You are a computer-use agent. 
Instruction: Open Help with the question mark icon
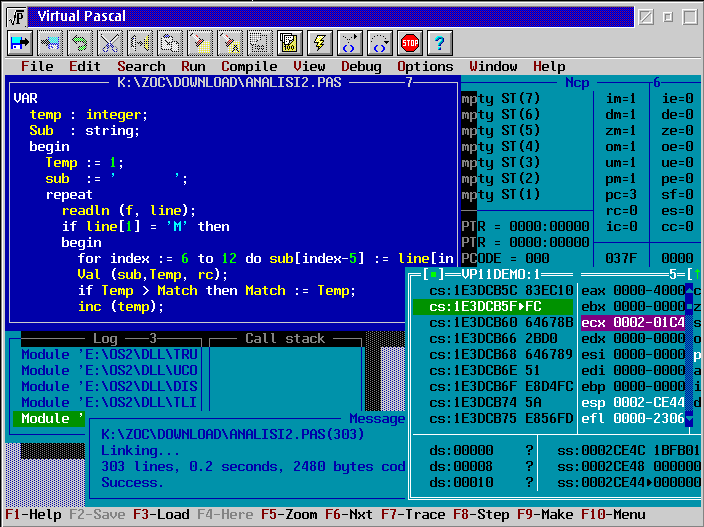[439, 42]
